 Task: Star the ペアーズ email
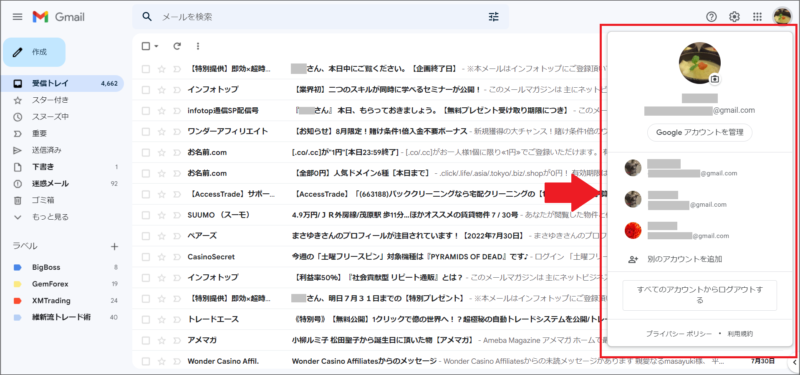click(x=162, y=236)
